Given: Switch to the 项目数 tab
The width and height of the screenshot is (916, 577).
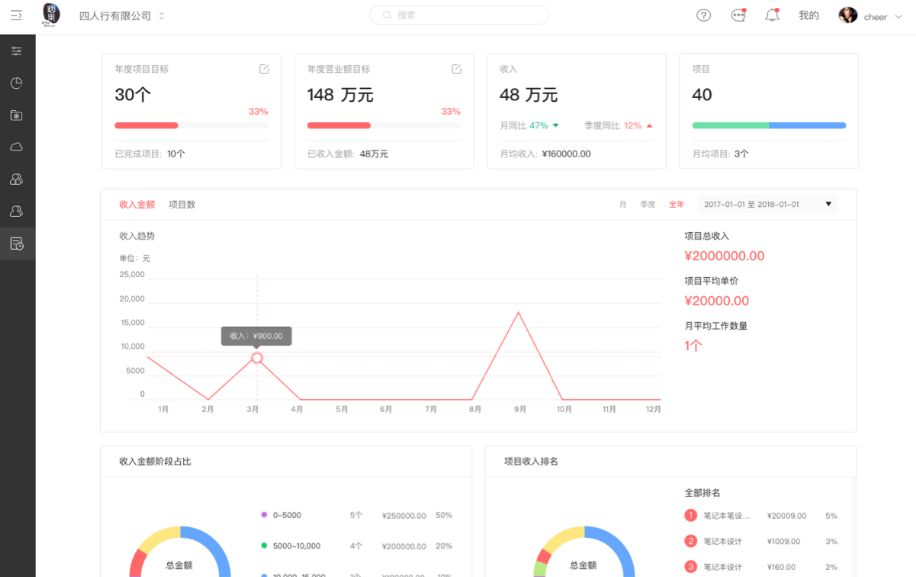Looking at the screenshot, I should [182, 204].
